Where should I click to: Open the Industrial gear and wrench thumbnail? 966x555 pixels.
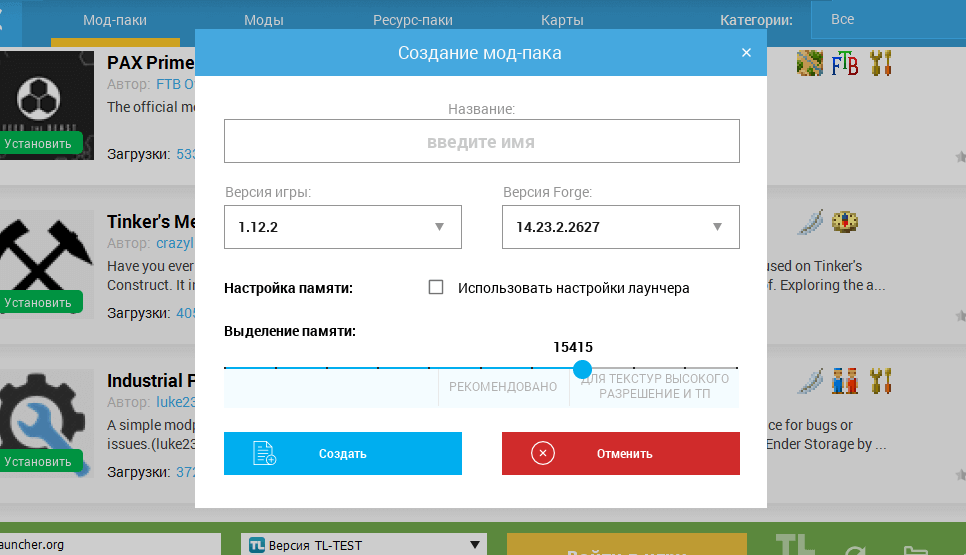coord(47,423)
